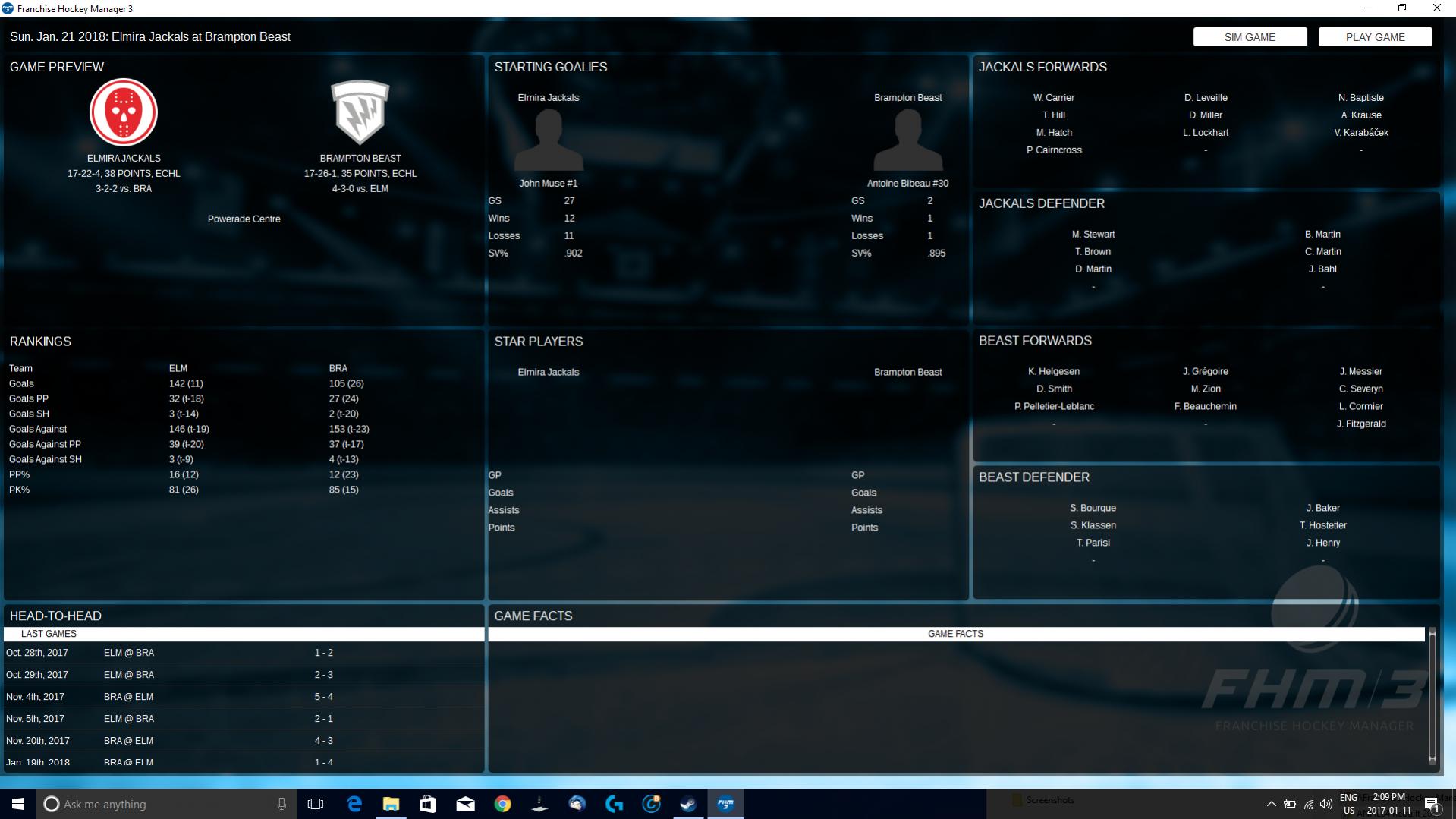1456x819 pixels.
Task: Click the Game Facts vertical scrollbar
Action: pos(1432,696)
